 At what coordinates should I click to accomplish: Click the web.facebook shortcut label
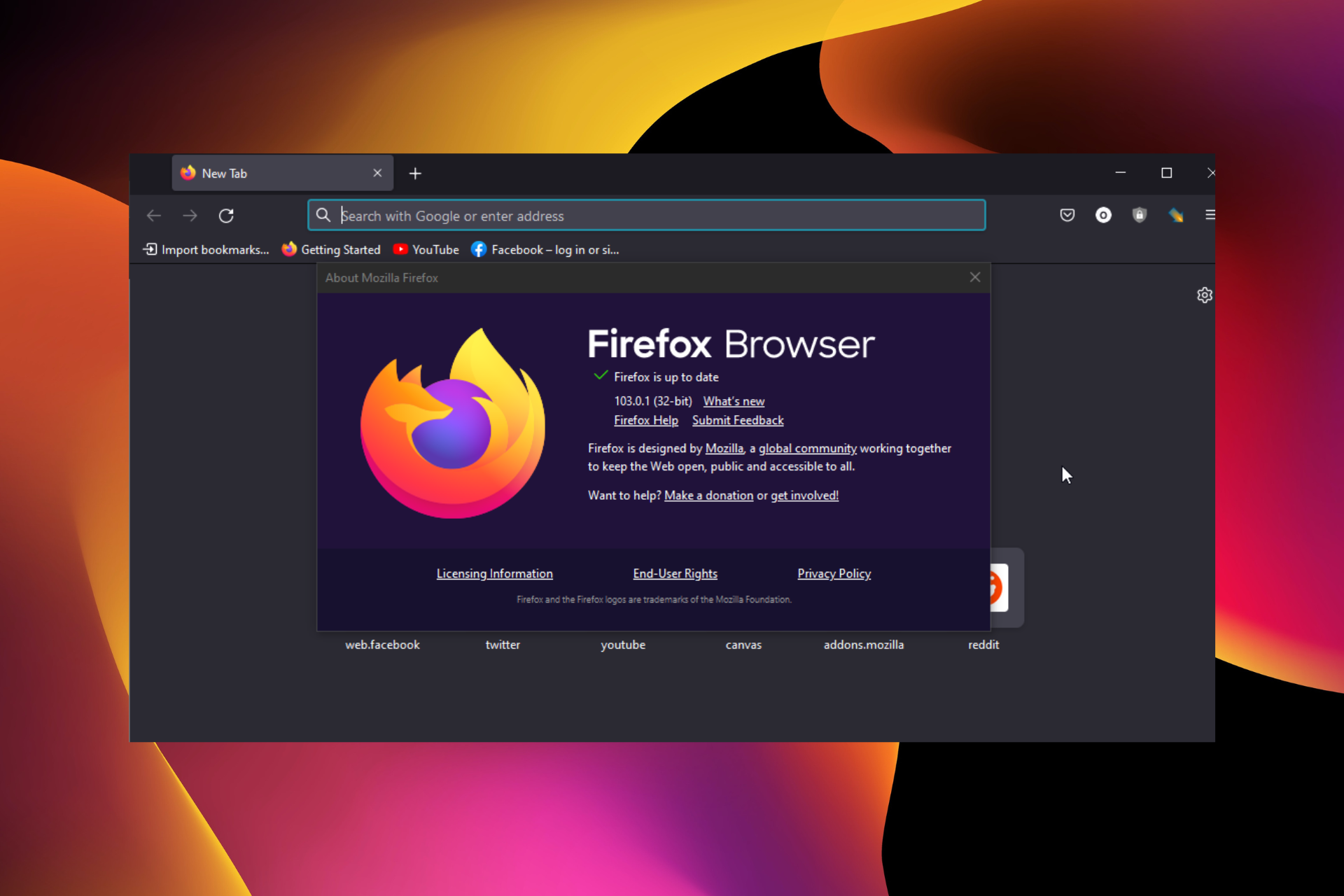[x=382, y=645]
